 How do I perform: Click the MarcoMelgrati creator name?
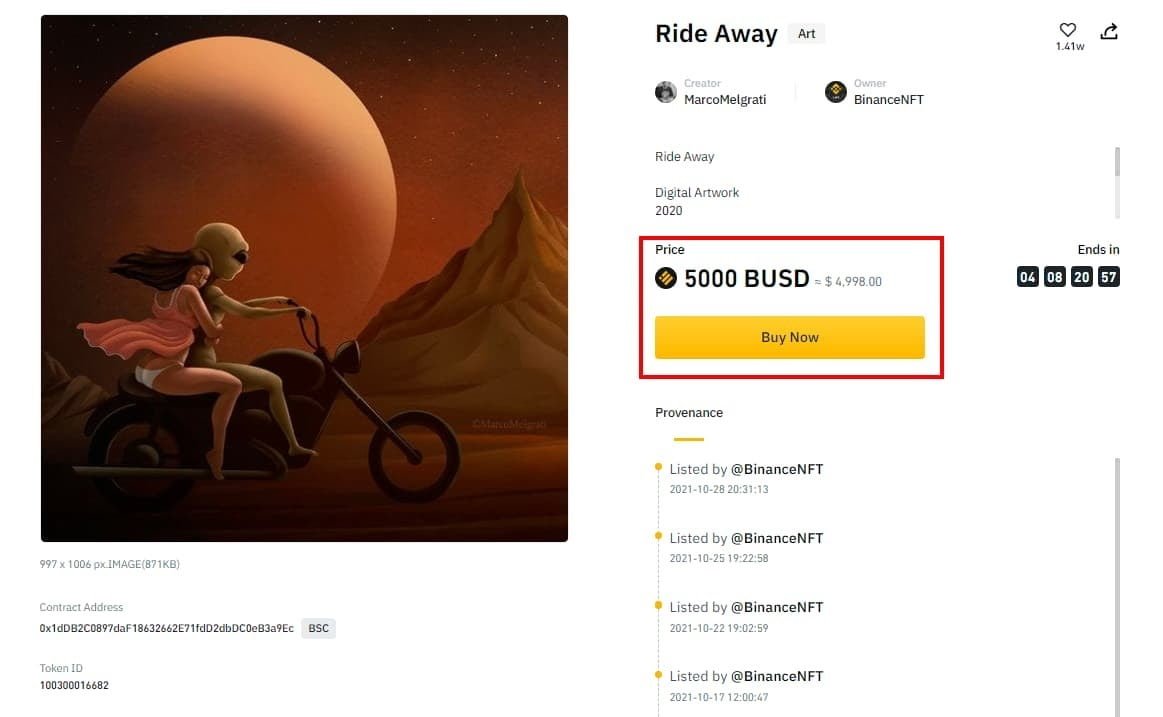(x=724, y=99)
